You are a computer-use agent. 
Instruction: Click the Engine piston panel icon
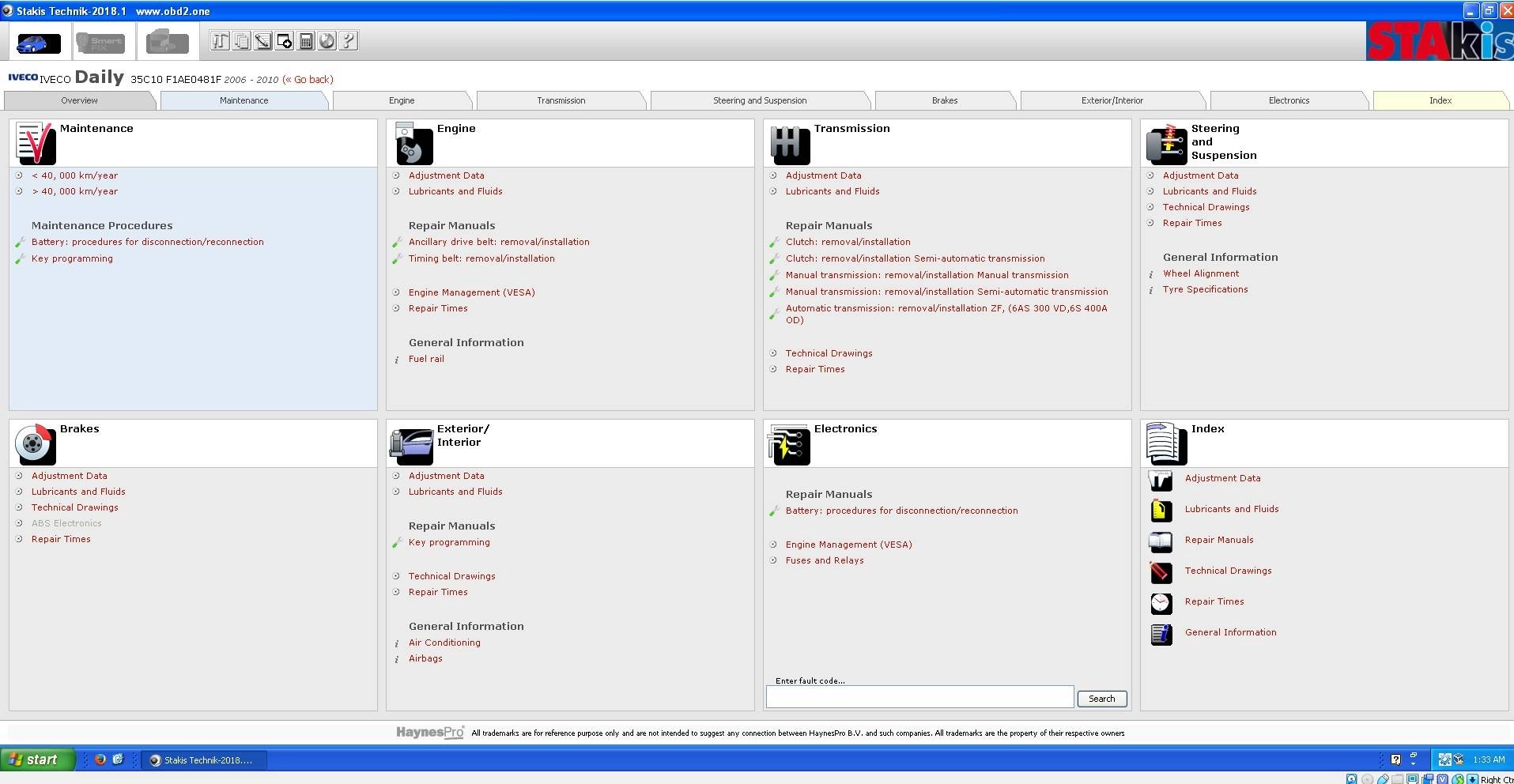point(413,143)
